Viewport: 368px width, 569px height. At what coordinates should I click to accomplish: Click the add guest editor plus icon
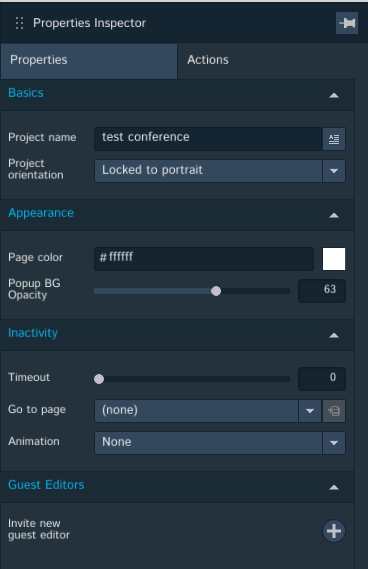point(334,531)
